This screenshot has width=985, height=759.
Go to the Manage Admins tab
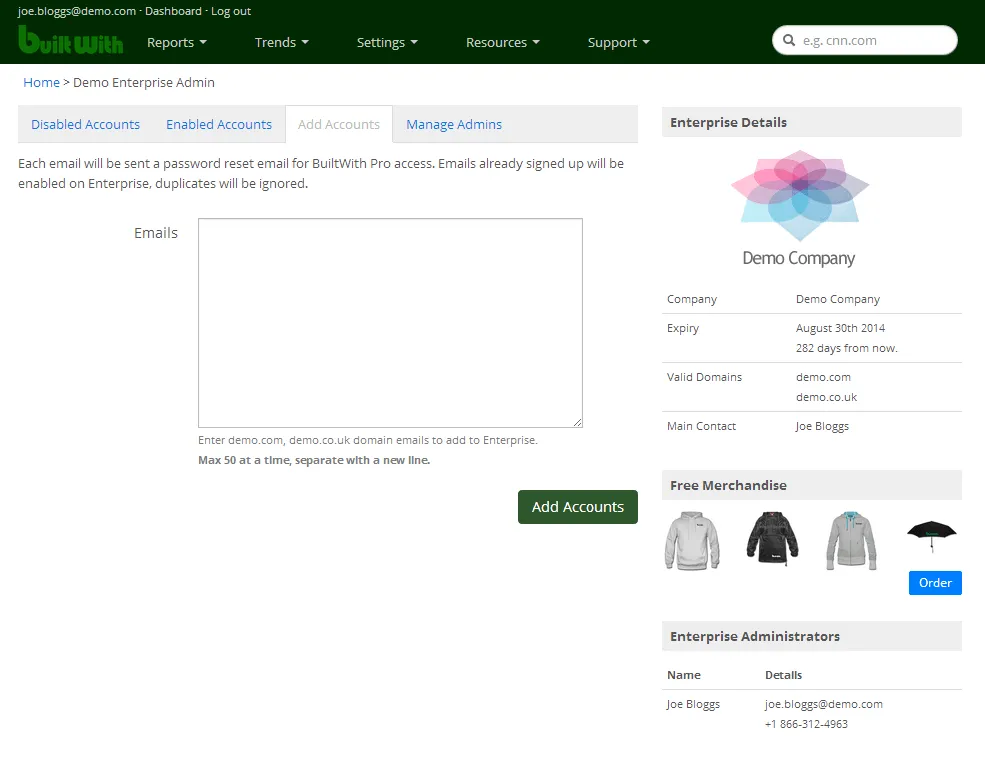(454, 125)
